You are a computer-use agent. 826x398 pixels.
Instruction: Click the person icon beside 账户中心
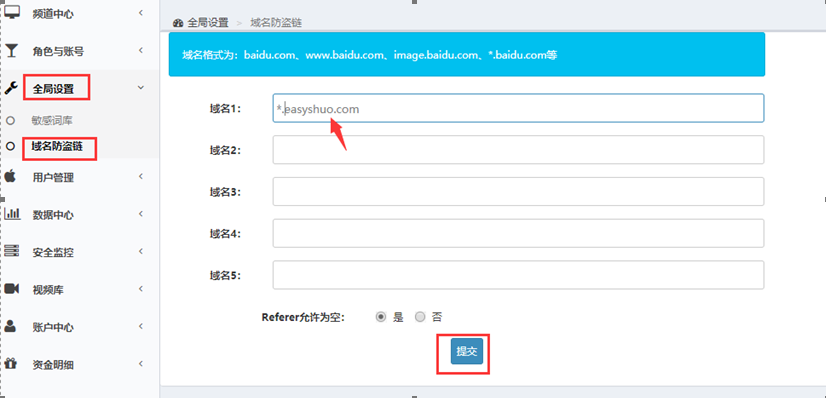tap(10, 326)
